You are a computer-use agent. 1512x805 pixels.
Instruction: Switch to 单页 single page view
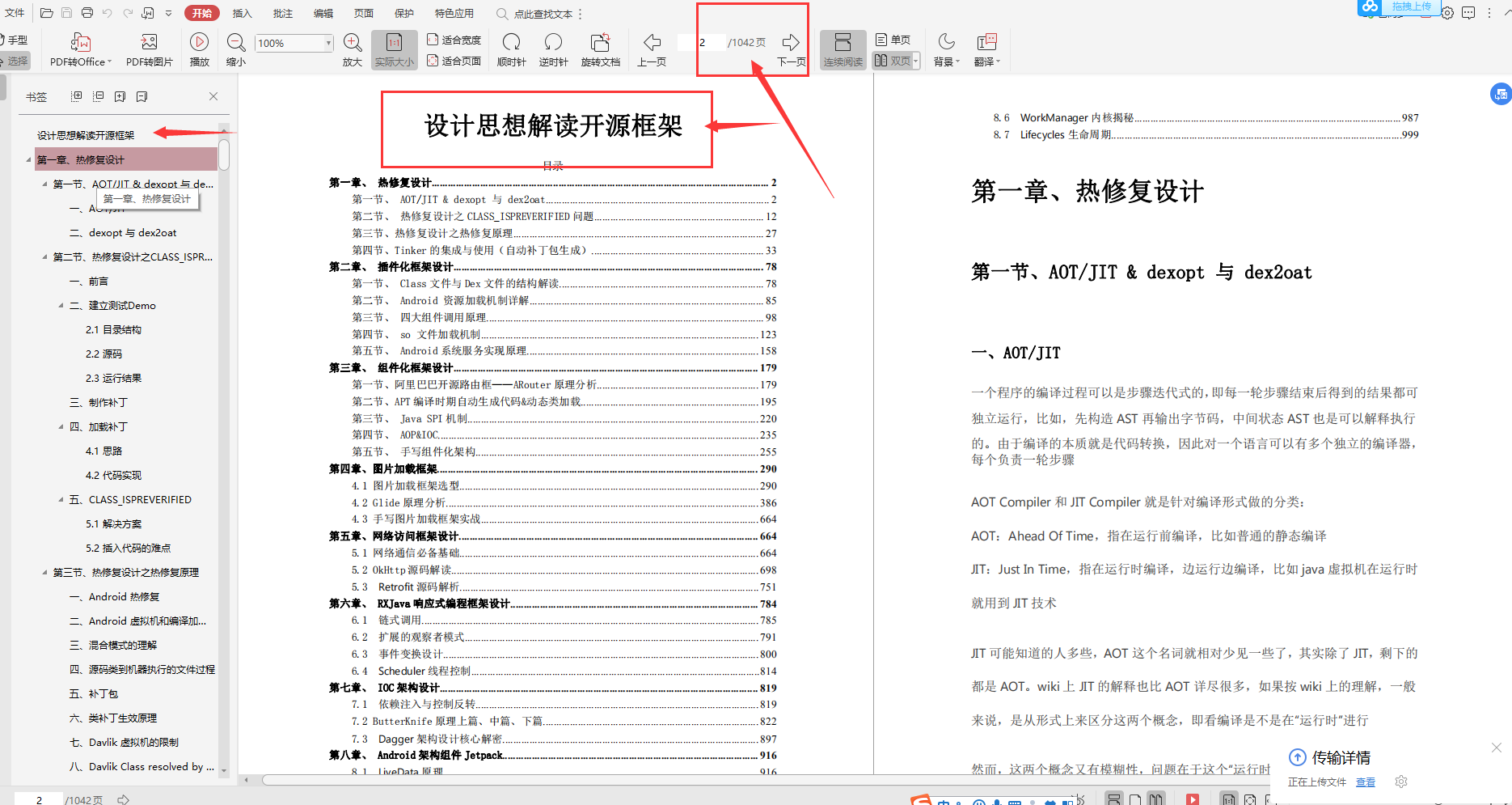[893, 40]
